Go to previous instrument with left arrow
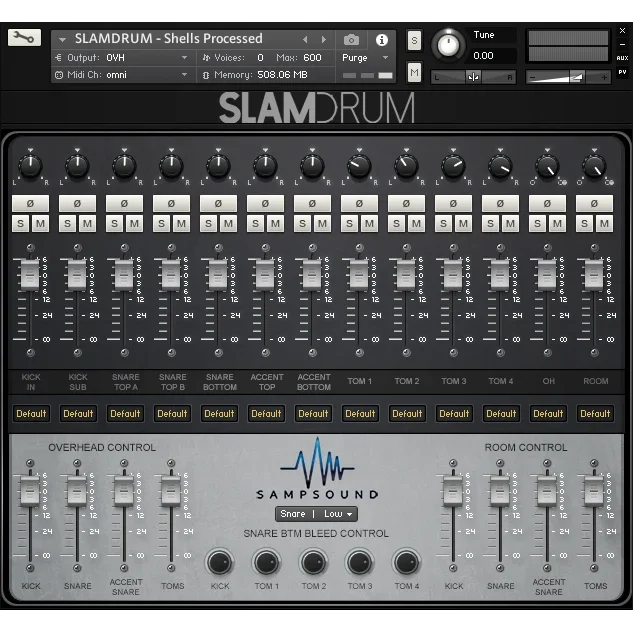Image resolution: width=633 pixels, height=633 pixels. 305,40
